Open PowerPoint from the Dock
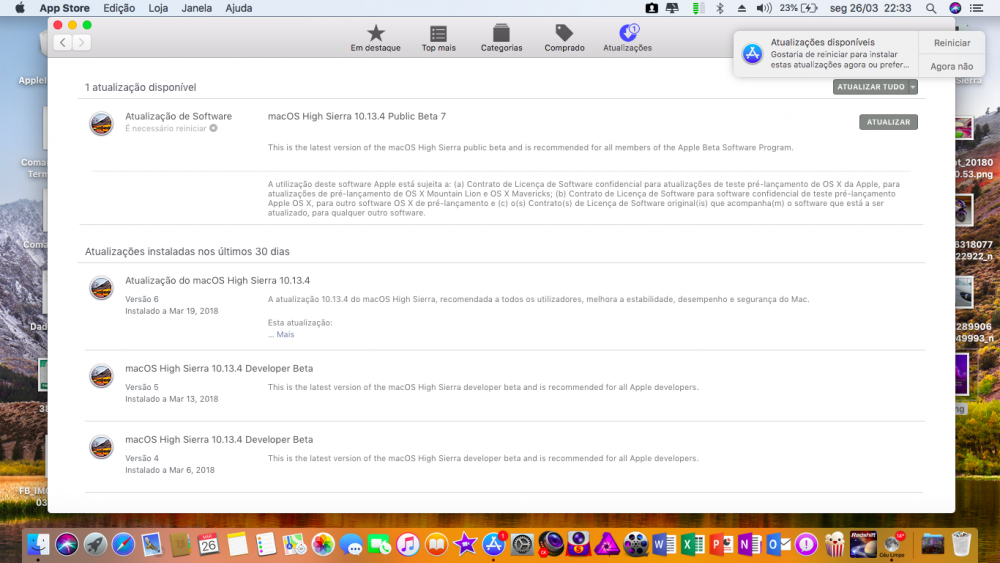The image size is (1000, 563). click(721, 545)
